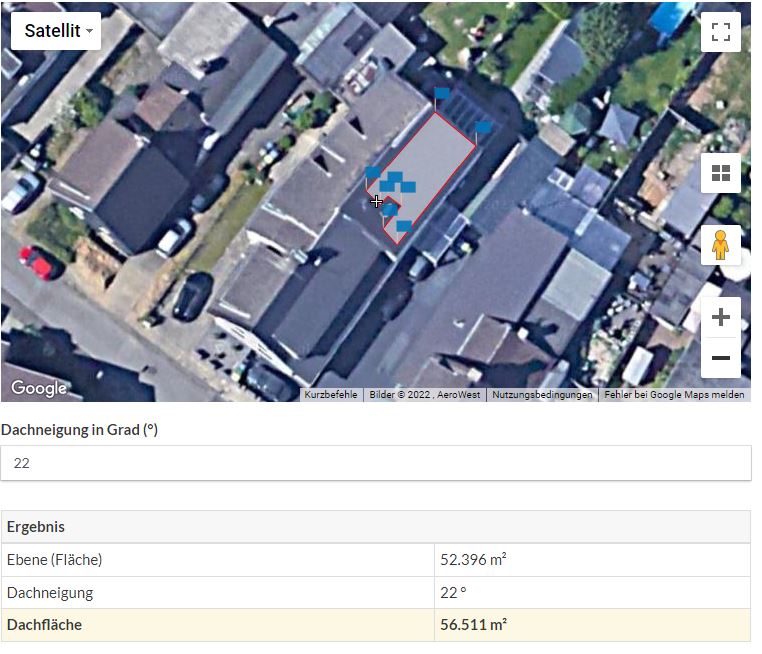Open Kurzbefehle keyboard shortcuts

[331, 395]
